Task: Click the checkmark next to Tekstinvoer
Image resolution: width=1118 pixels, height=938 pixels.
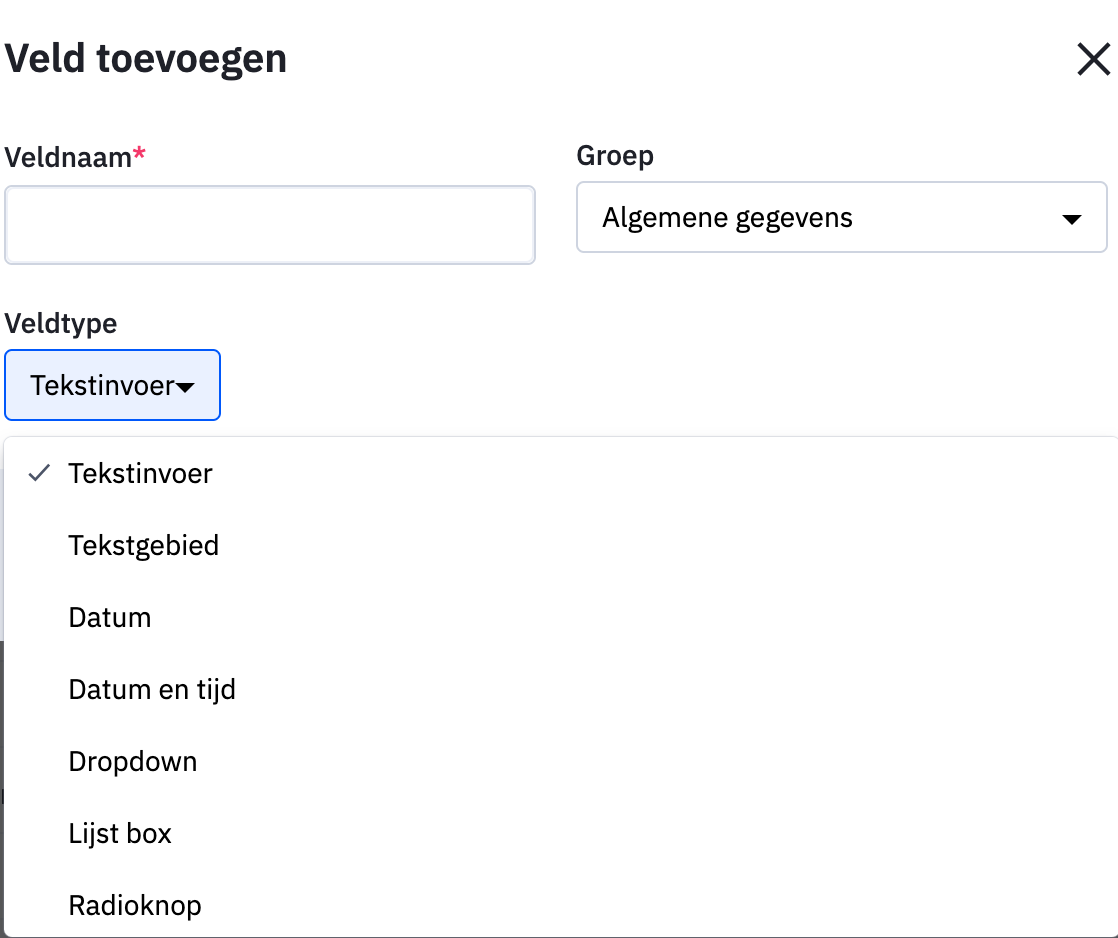Action: click(x=38, y=473)
